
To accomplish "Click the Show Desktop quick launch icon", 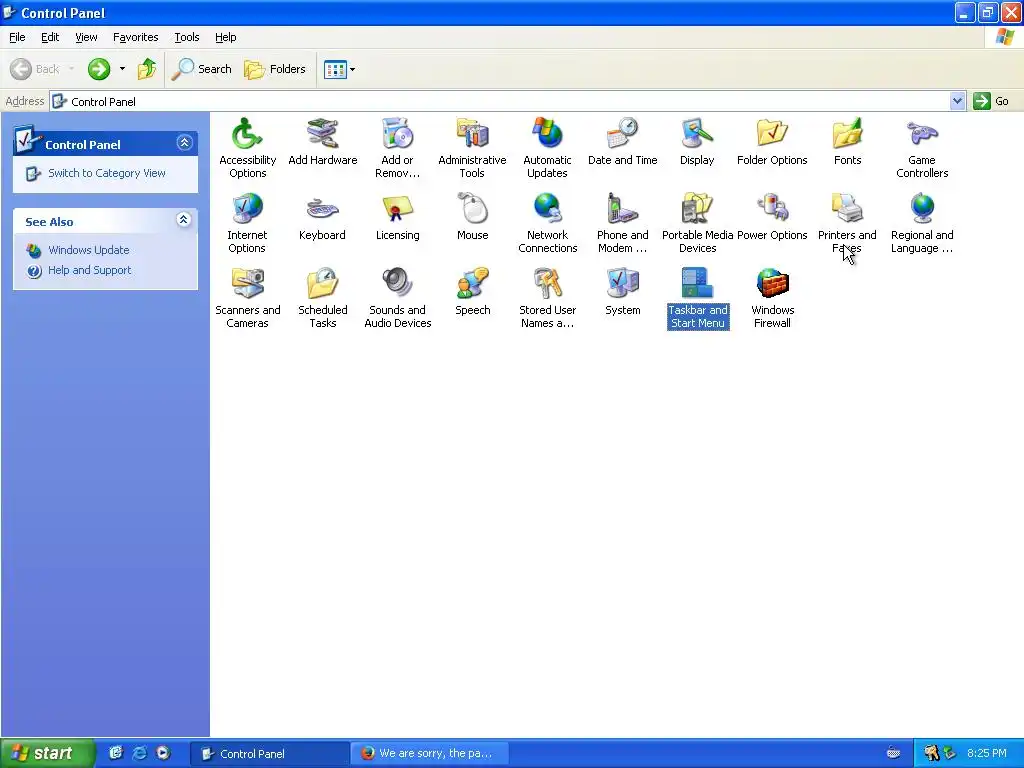I will pyautogui.click(x=116, y=753).
